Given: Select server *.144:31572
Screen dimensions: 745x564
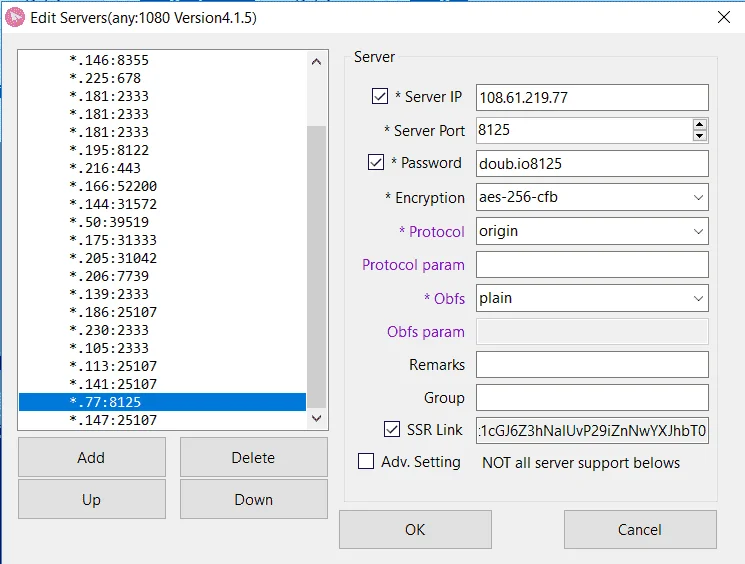Looking at the screenshot, I should (162, 204).
